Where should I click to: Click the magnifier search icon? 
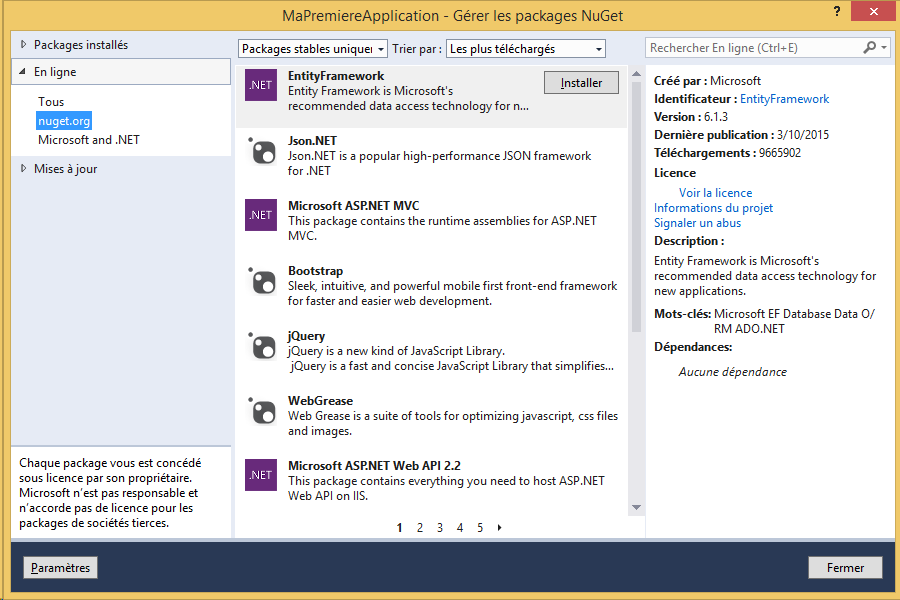(870, 48)
